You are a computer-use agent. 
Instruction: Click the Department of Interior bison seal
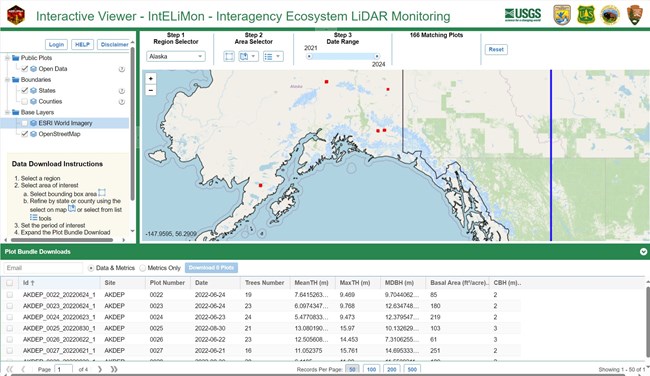610,15
